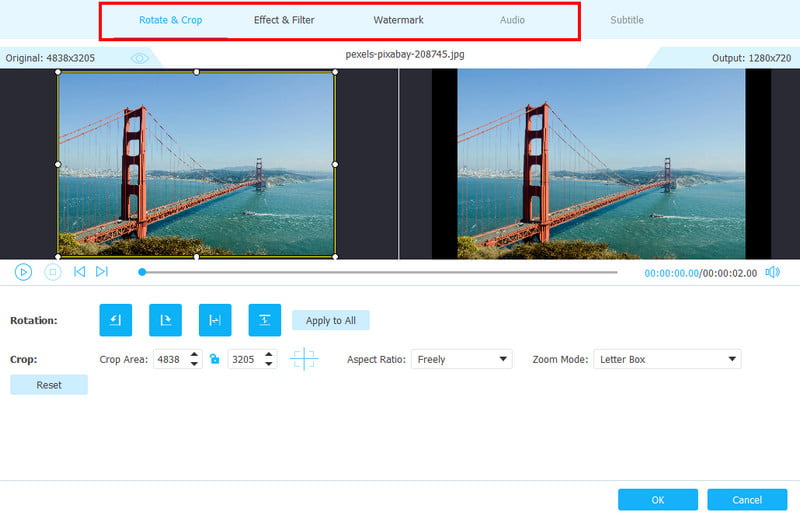Click the Apply to All button

330,320
